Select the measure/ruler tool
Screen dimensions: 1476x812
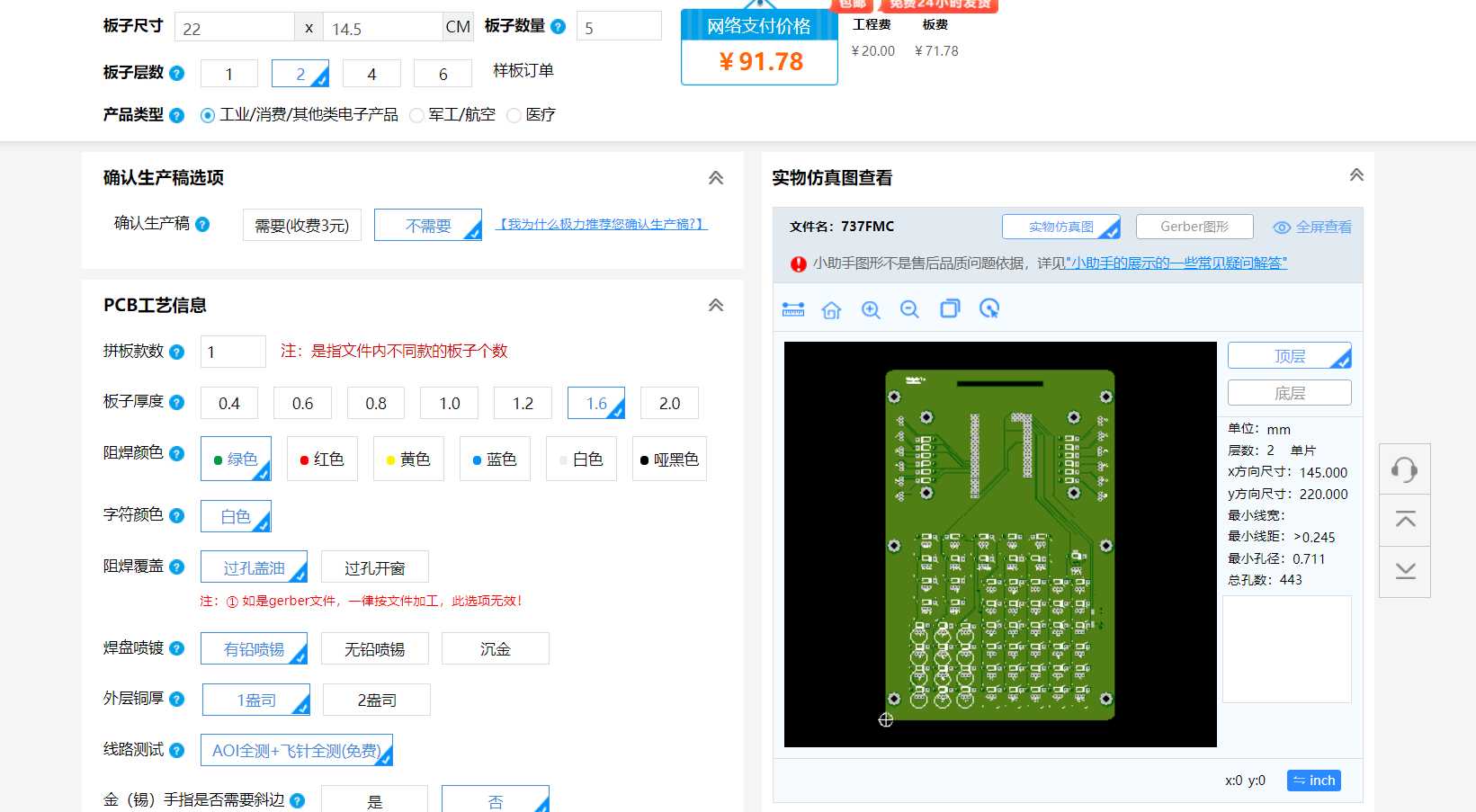click(792, 308)
